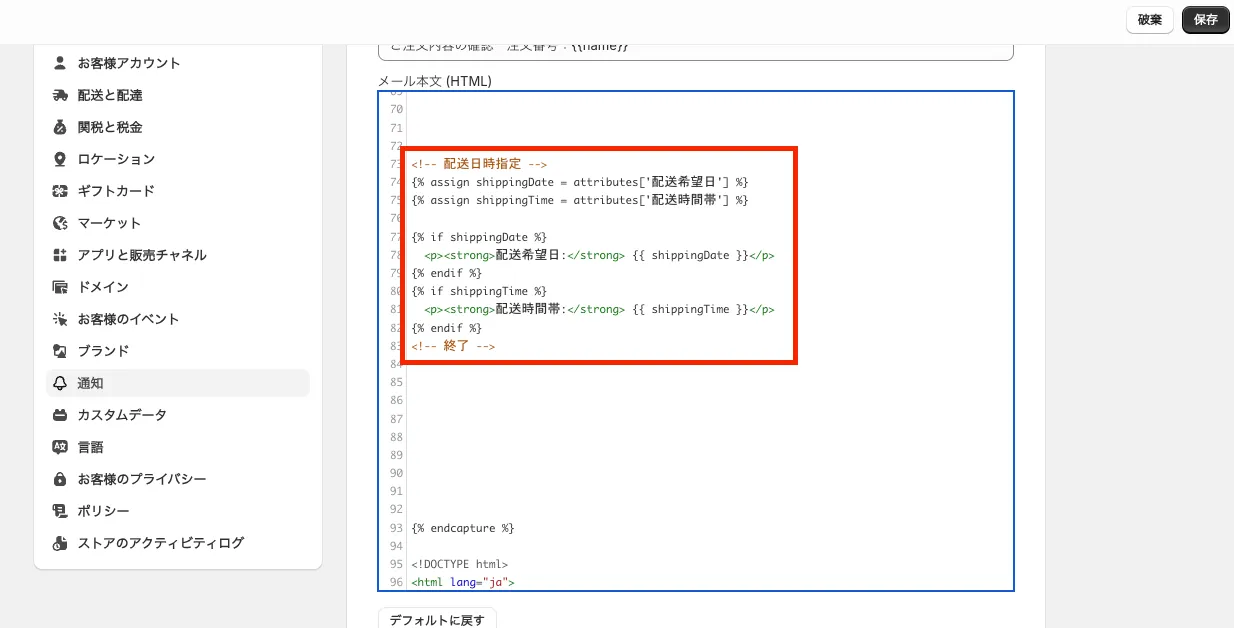Click the ドメイン icon
The image size is (1234, 628).
click(x=60, y=287)
